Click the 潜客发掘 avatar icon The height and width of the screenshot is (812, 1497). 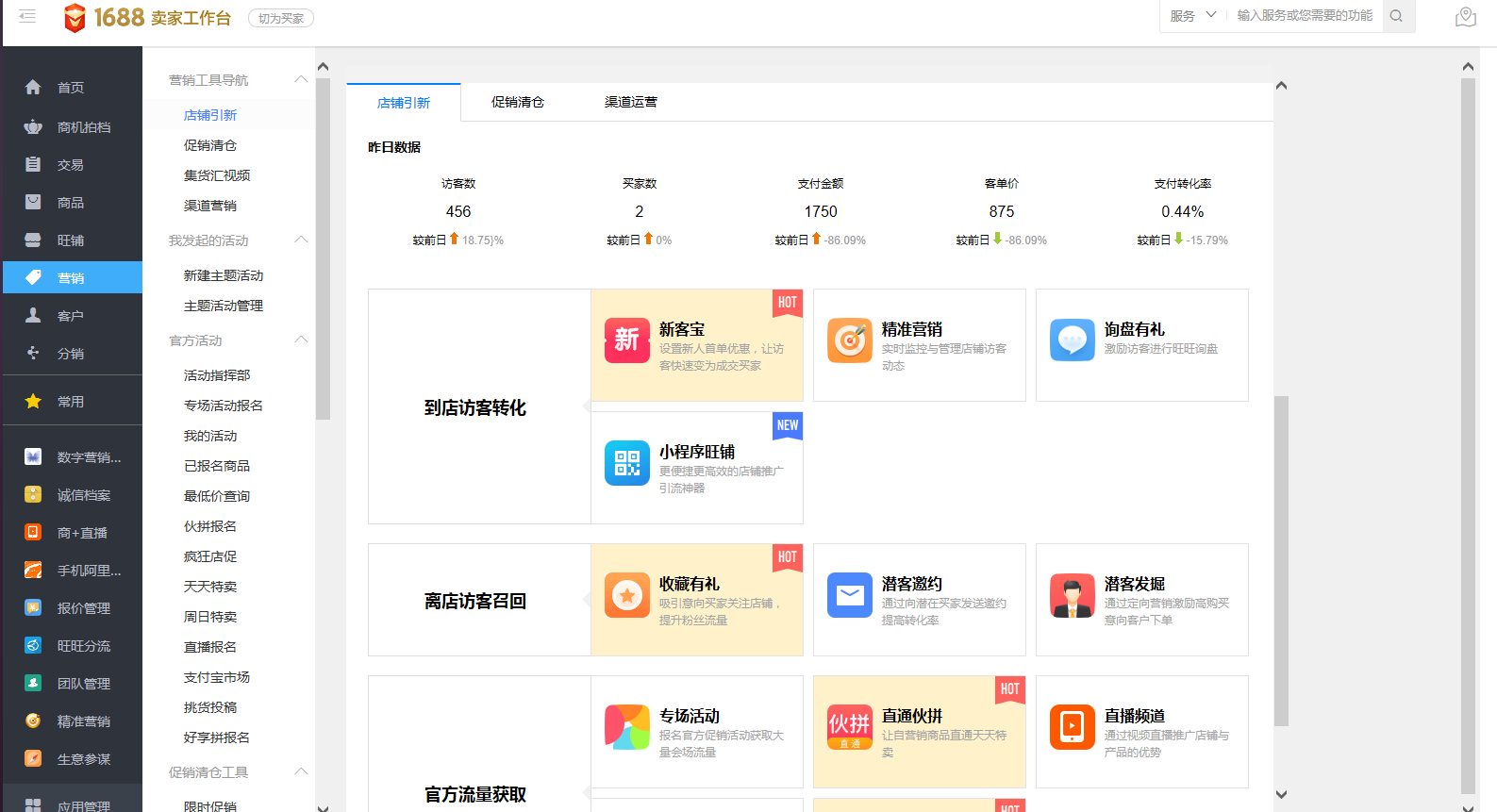coord(1073,595)
